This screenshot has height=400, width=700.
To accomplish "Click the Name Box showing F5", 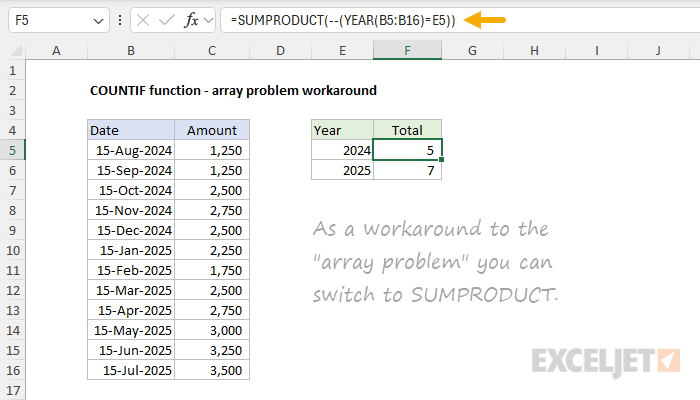I will pos(58,20).
